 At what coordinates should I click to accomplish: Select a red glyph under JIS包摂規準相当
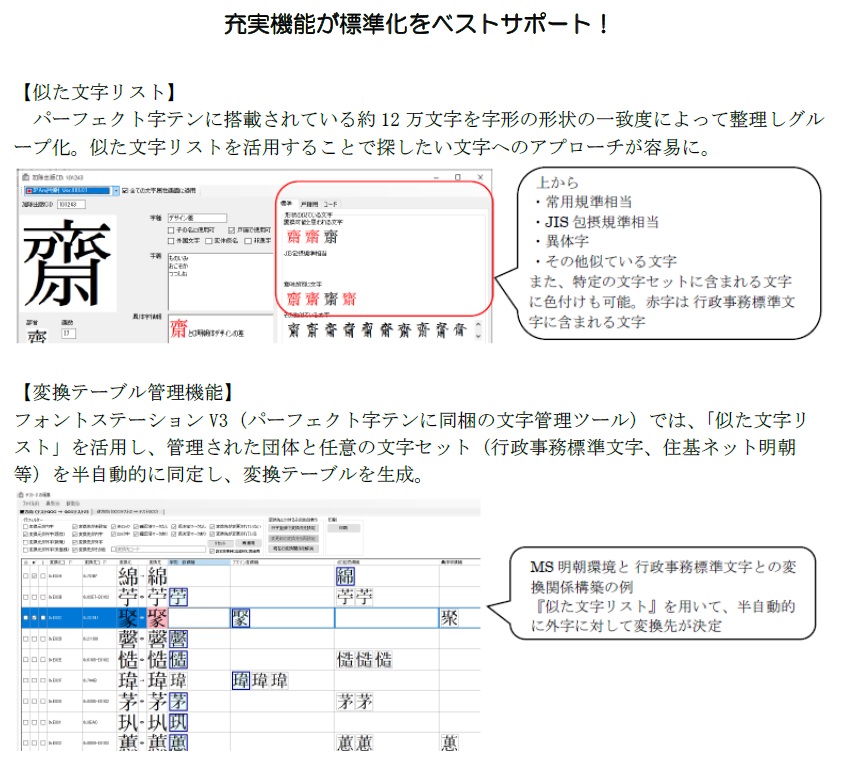point(292,297)
